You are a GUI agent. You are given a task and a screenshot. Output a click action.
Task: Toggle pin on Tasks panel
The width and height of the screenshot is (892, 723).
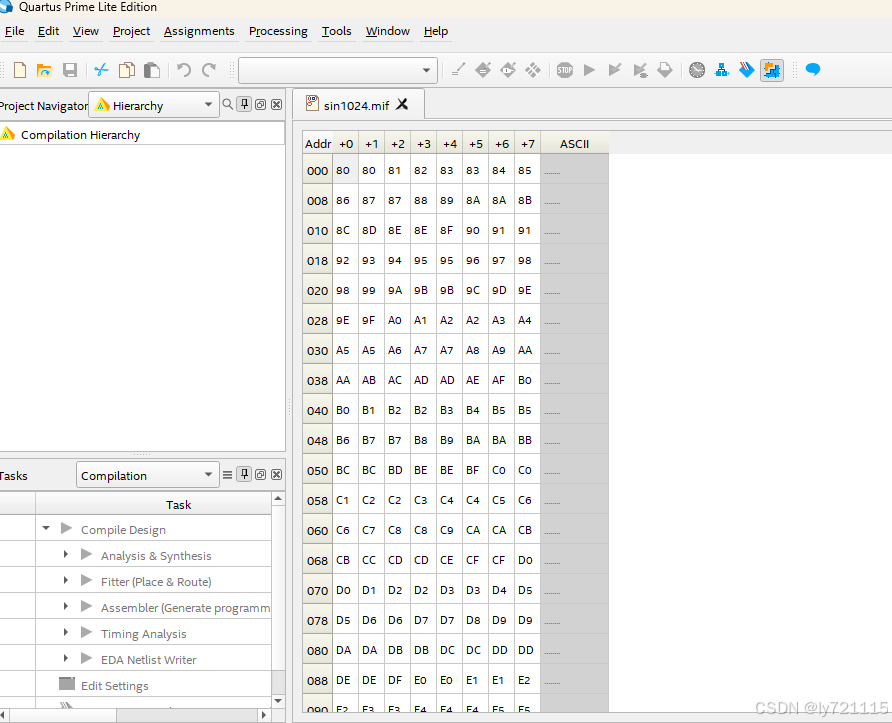tap(244, 474)
